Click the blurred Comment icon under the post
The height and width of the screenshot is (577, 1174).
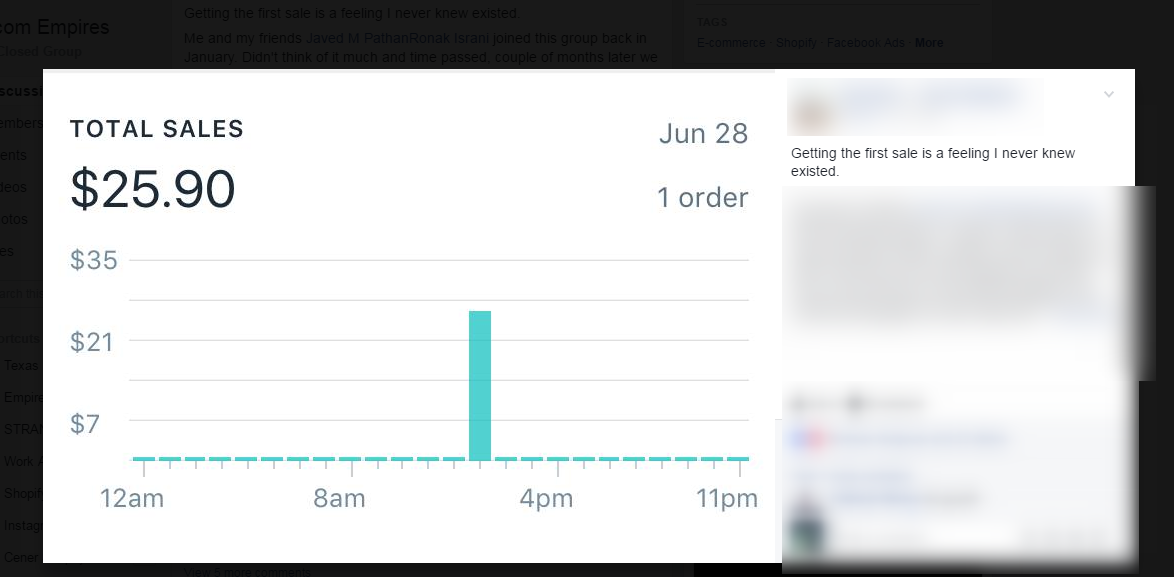[856, 404]
